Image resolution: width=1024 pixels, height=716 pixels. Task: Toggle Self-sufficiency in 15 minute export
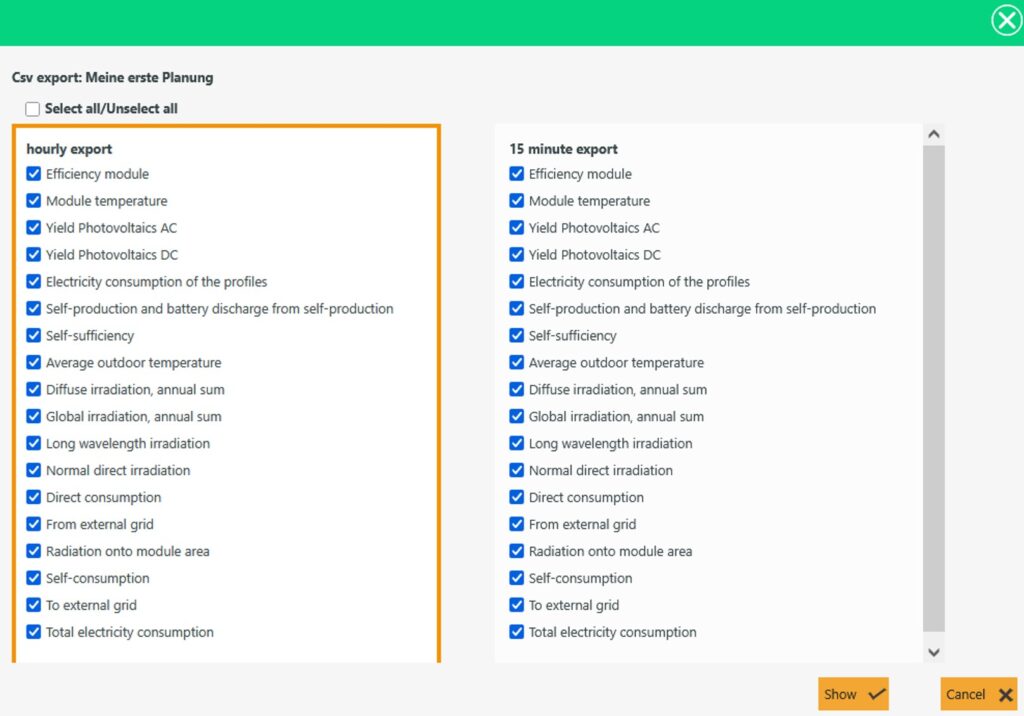tap(517, 336)
